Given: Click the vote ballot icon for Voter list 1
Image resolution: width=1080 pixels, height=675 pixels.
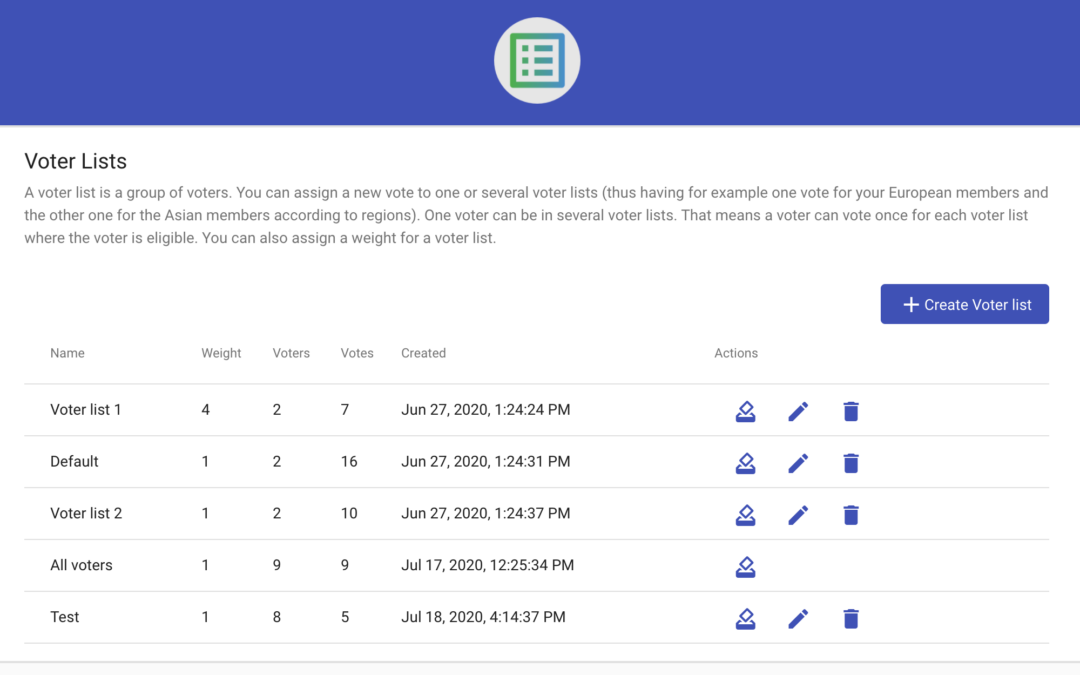Looking at the screenshot, I should point(745,411).
